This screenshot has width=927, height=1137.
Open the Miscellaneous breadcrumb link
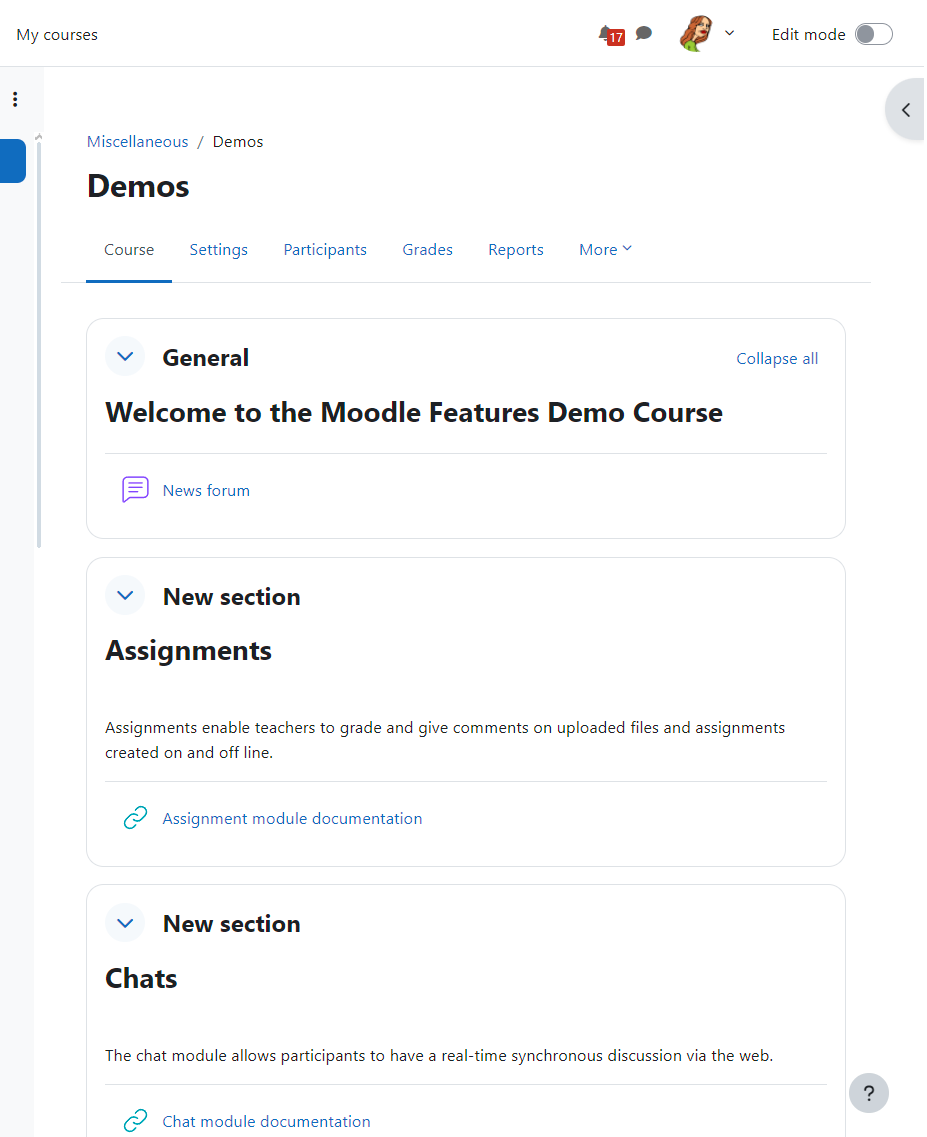(138, 141)
